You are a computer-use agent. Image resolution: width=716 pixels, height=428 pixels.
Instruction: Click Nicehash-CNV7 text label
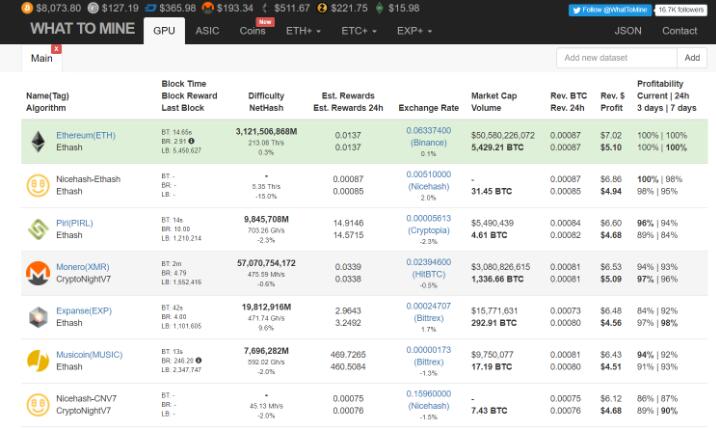86,398
